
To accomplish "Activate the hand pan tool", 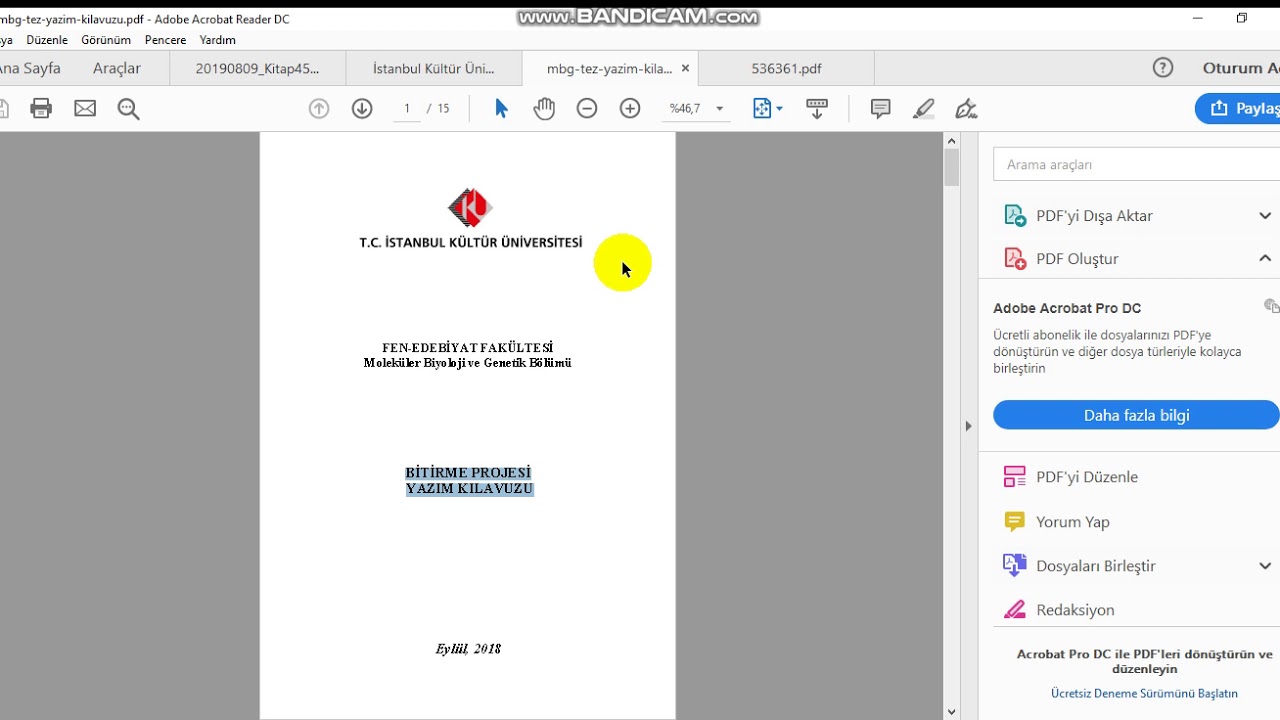I will [544, 109].
